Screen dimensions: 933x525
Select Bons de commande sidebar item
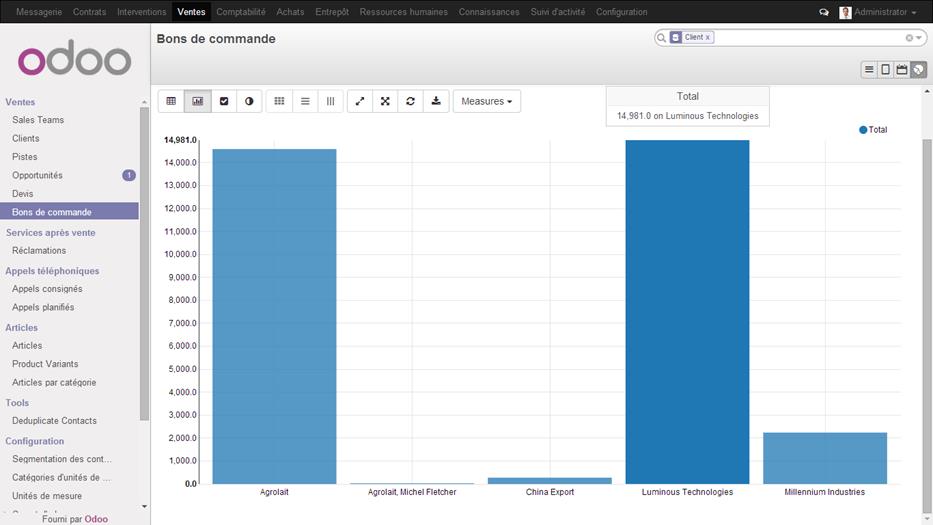click(69, 211)
